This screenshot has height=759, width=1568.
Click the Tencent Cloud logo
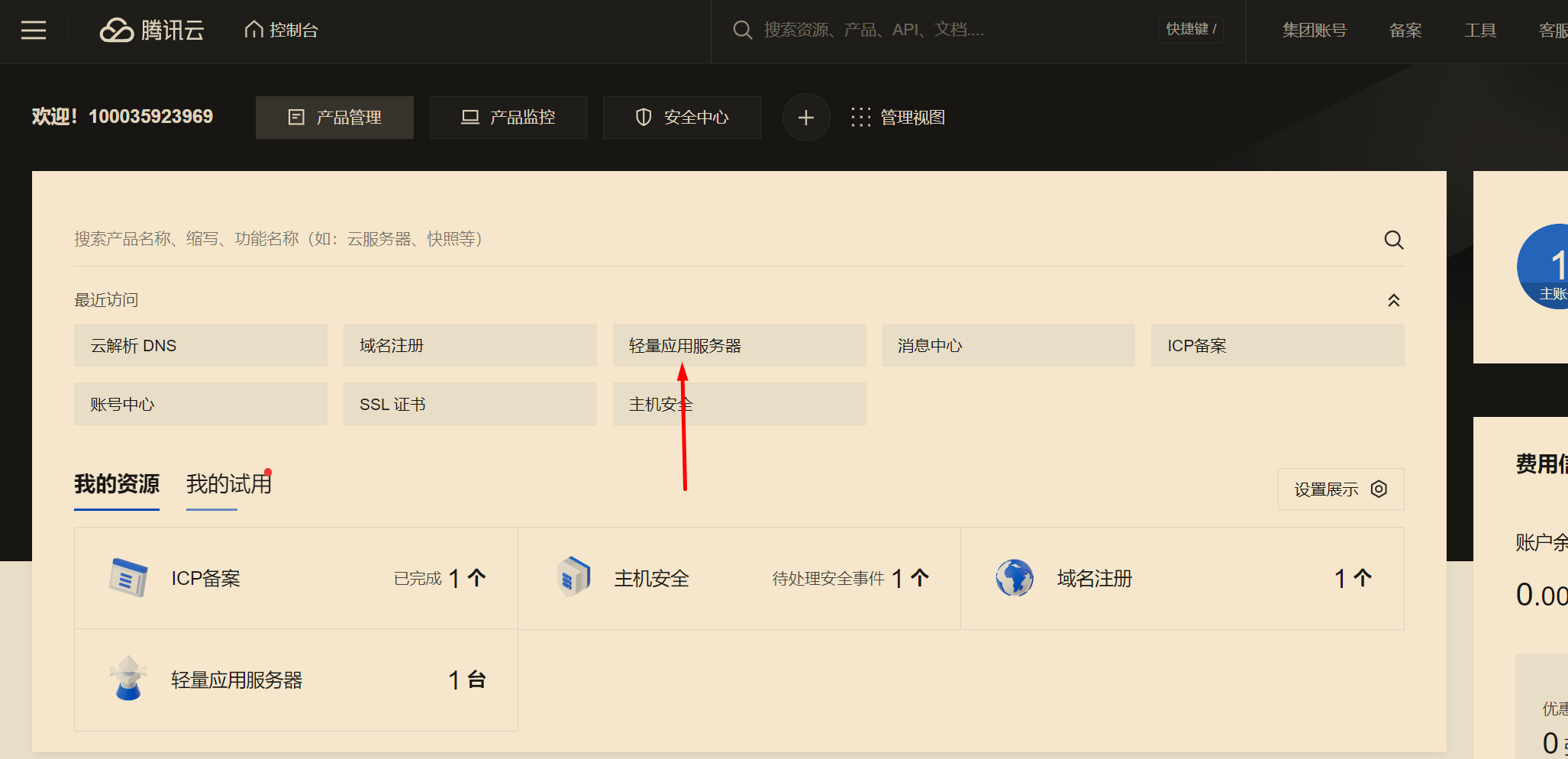pyautogui.click(x=152, y=31)
